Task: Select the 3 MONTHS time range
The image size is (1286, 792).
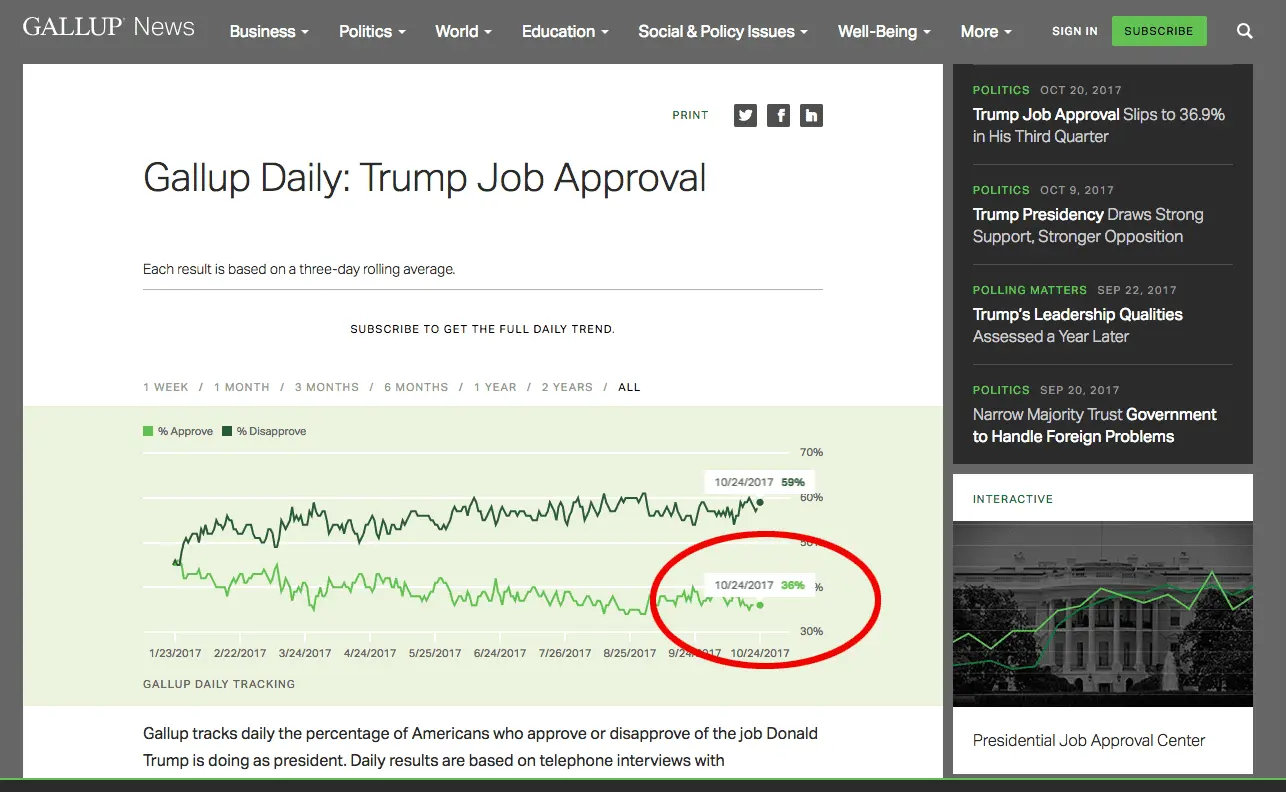Action: point(326,387)
